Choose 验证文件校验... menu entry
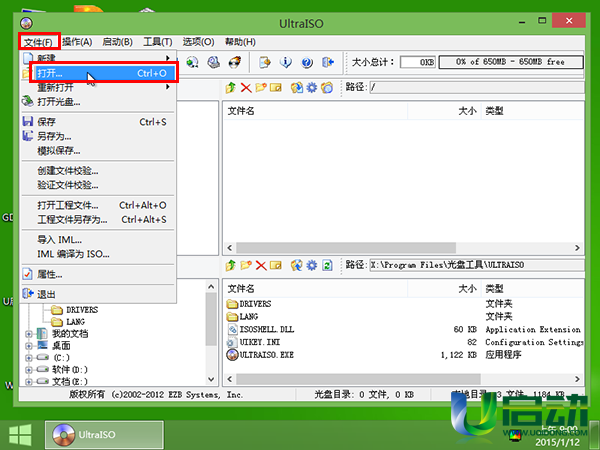Screen dimensions: 600x450 [x=98, y=185]
